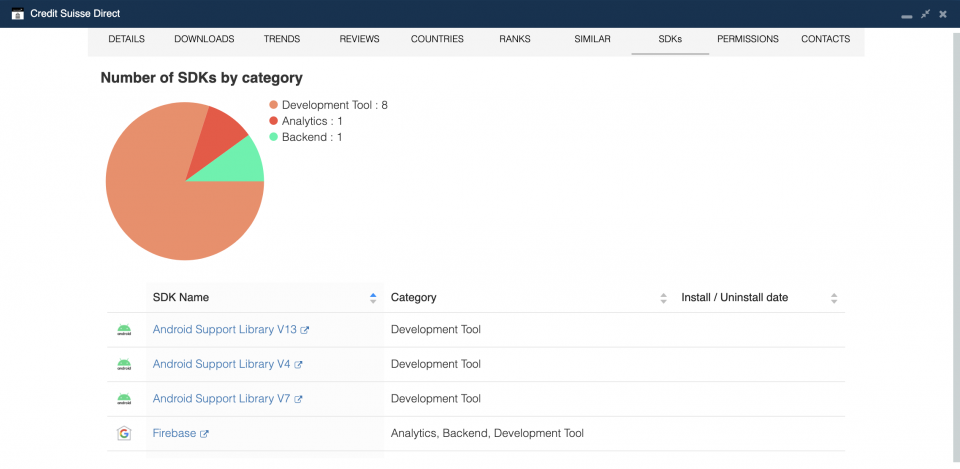This screenshot has width=960, height=469.
Task: Toggle the Analytics legend entry
Action: point(306,121)
